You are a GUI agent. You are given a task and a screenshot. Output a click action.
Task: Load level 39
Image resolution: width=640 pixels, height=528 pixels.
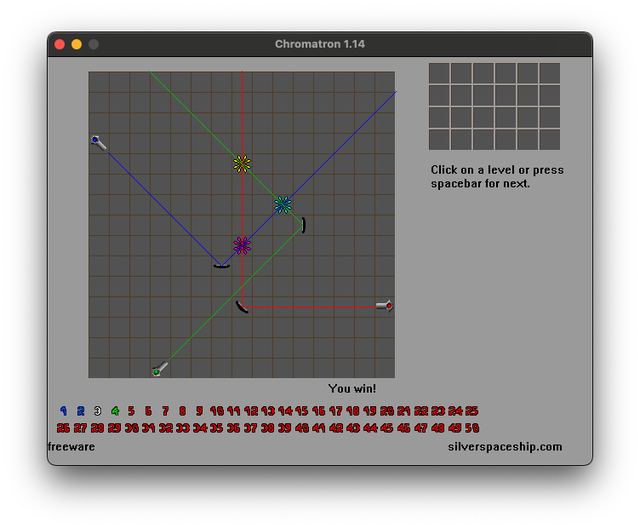click(285, 428)
